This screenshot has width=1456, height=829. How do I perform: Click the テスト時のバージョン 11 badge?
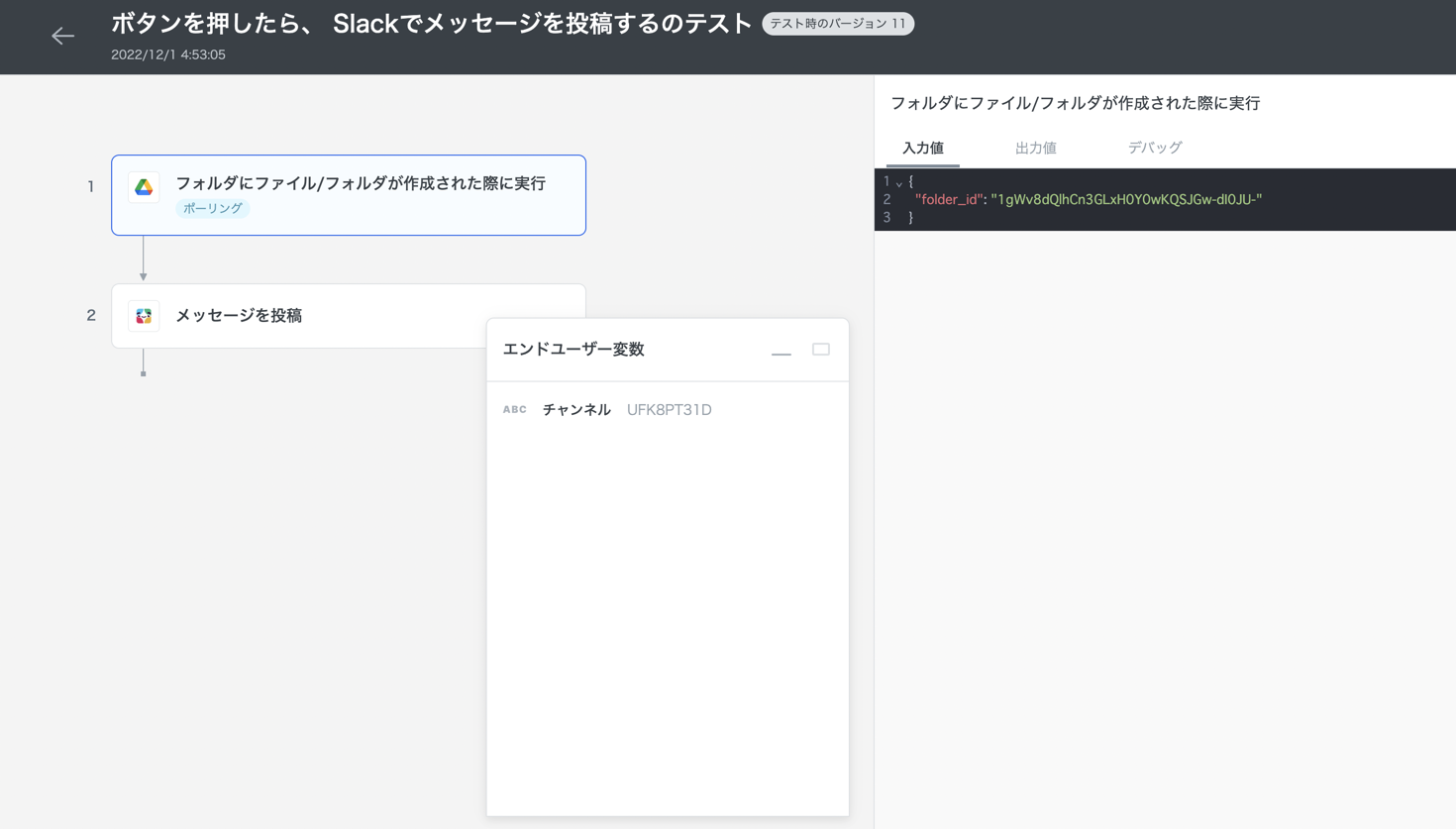(x=838, y=24)
